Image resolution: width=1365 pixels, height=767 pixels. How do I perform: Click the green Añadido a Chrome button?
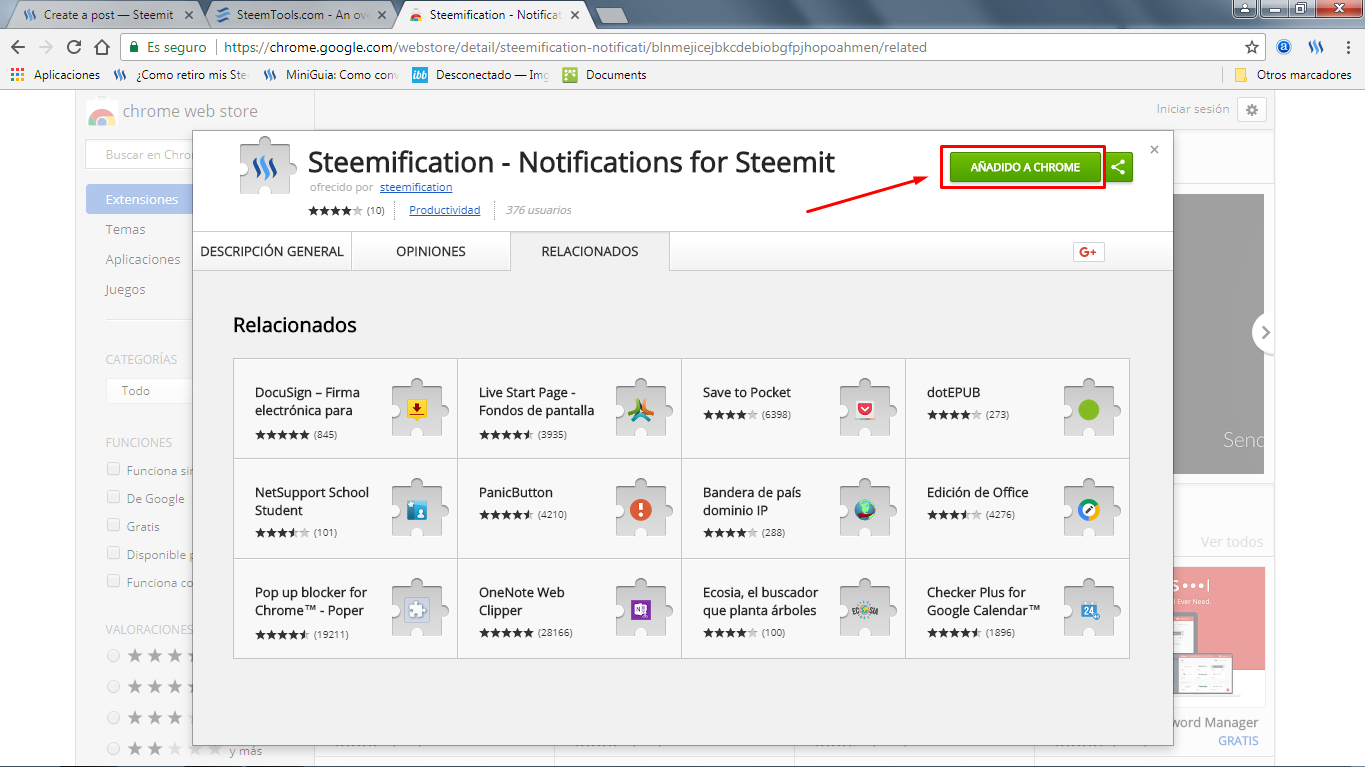click(x=1025, y=167)
